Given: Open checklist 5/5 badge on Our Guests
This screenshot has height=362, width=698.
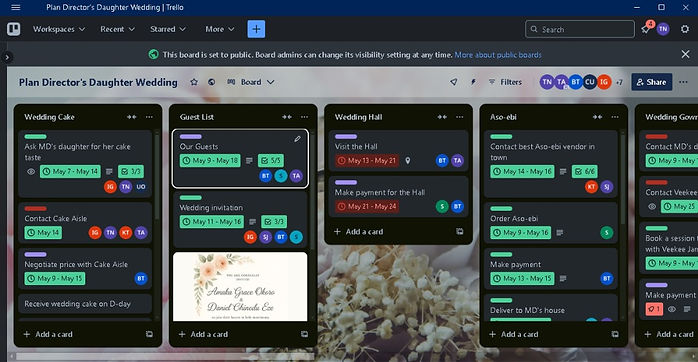Looking at the screenshot, I should tap(271, 160).
